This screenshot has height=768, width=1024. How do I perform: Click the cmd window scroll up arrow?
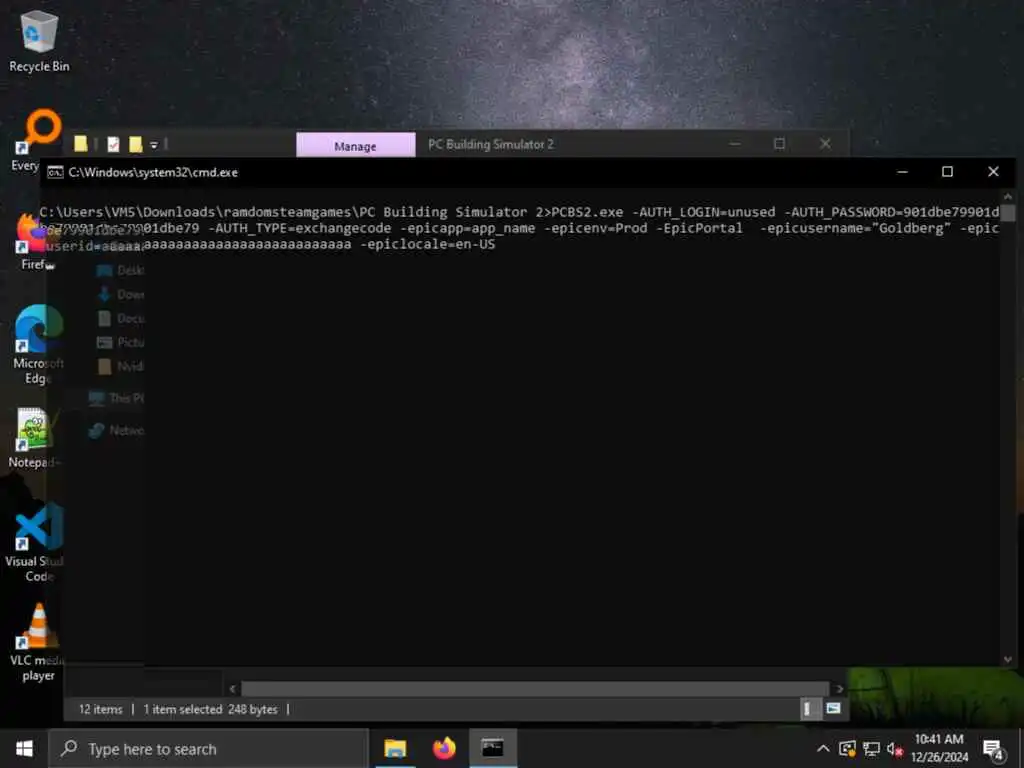1008,197
